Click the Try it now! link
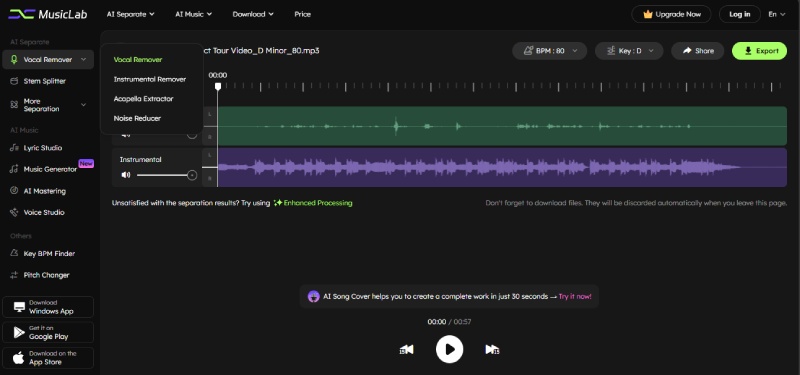 pyautogui.click(x=575, y=296)
